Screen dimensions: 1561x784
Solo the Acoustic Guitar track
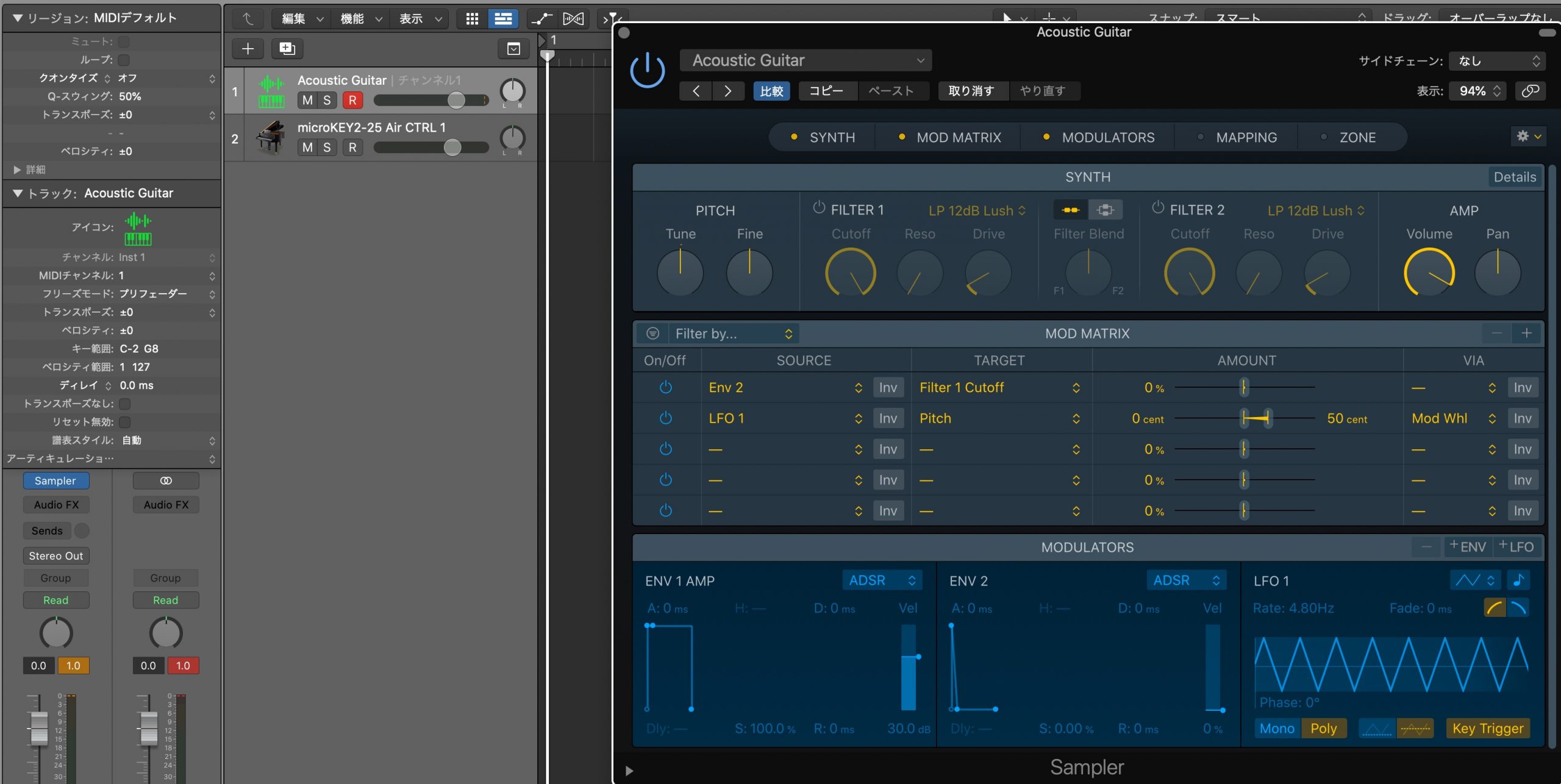[x=327, y=100]
